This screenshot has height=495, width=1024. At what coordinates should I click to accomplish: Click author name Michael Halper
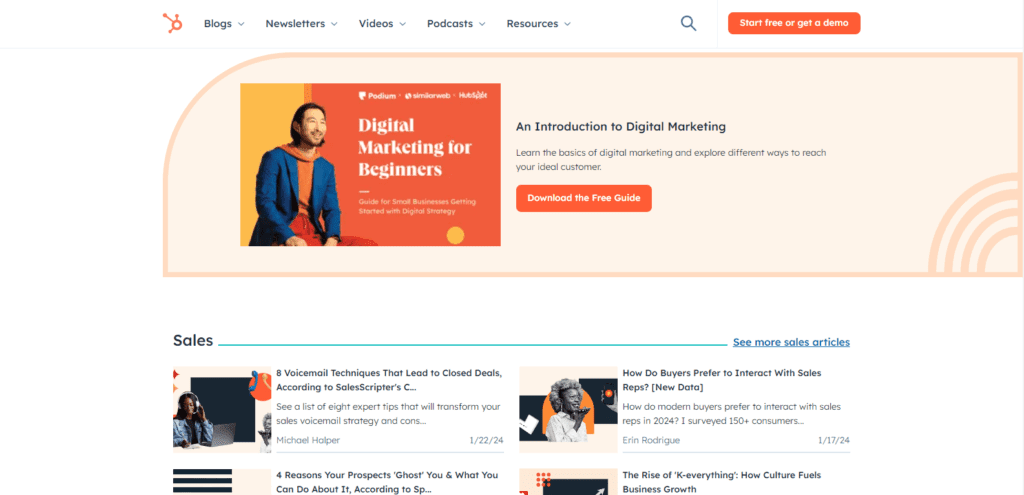point(308,440)
